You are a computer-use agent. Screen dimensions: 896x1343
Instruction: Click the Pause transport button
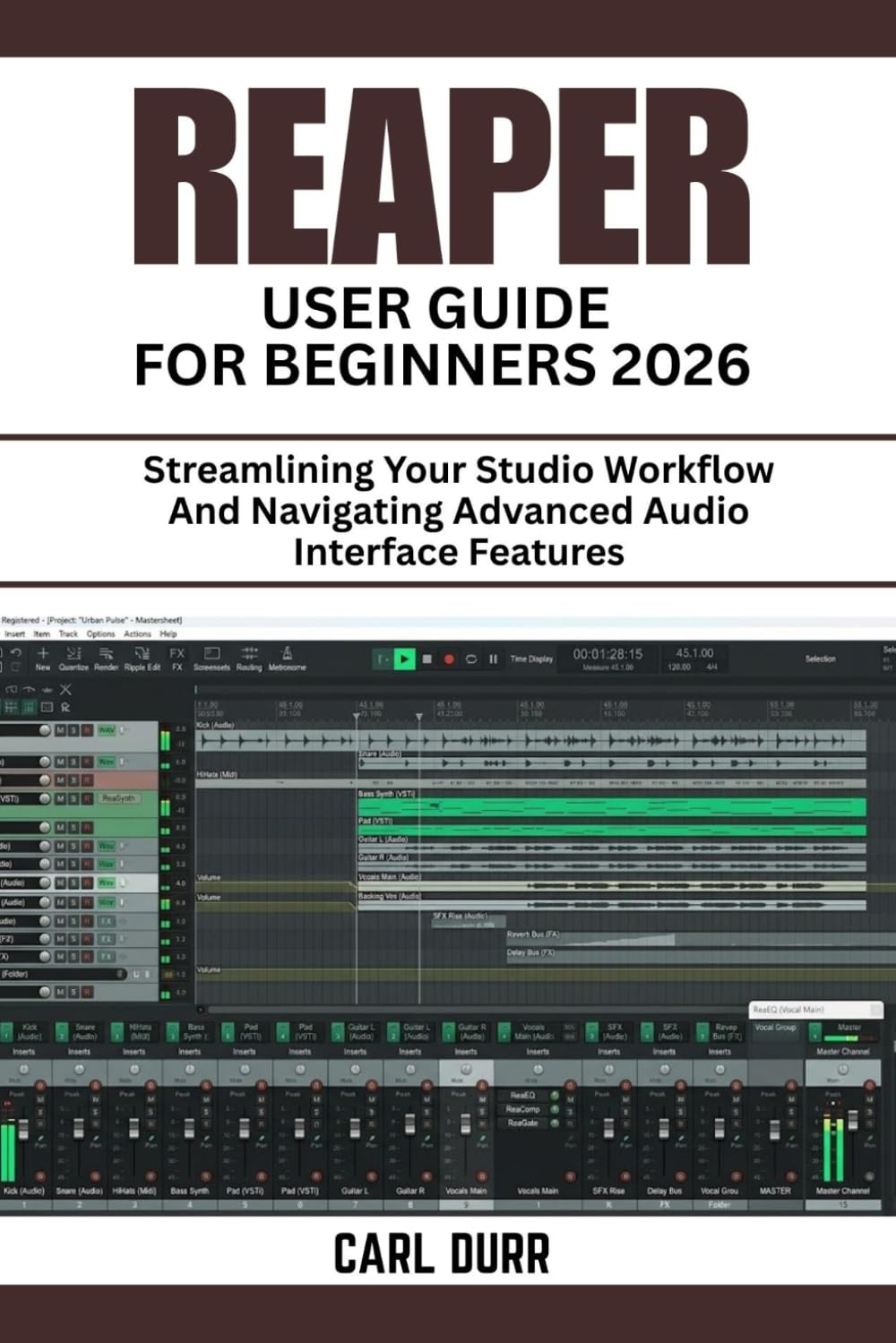(x=493, y=659)
